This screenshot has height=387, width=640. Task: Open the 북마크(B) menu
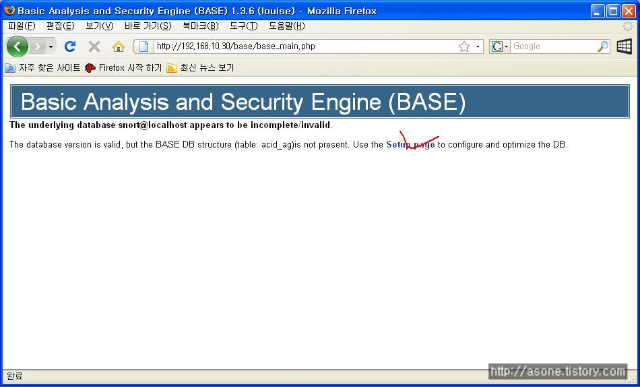(200, 26)
